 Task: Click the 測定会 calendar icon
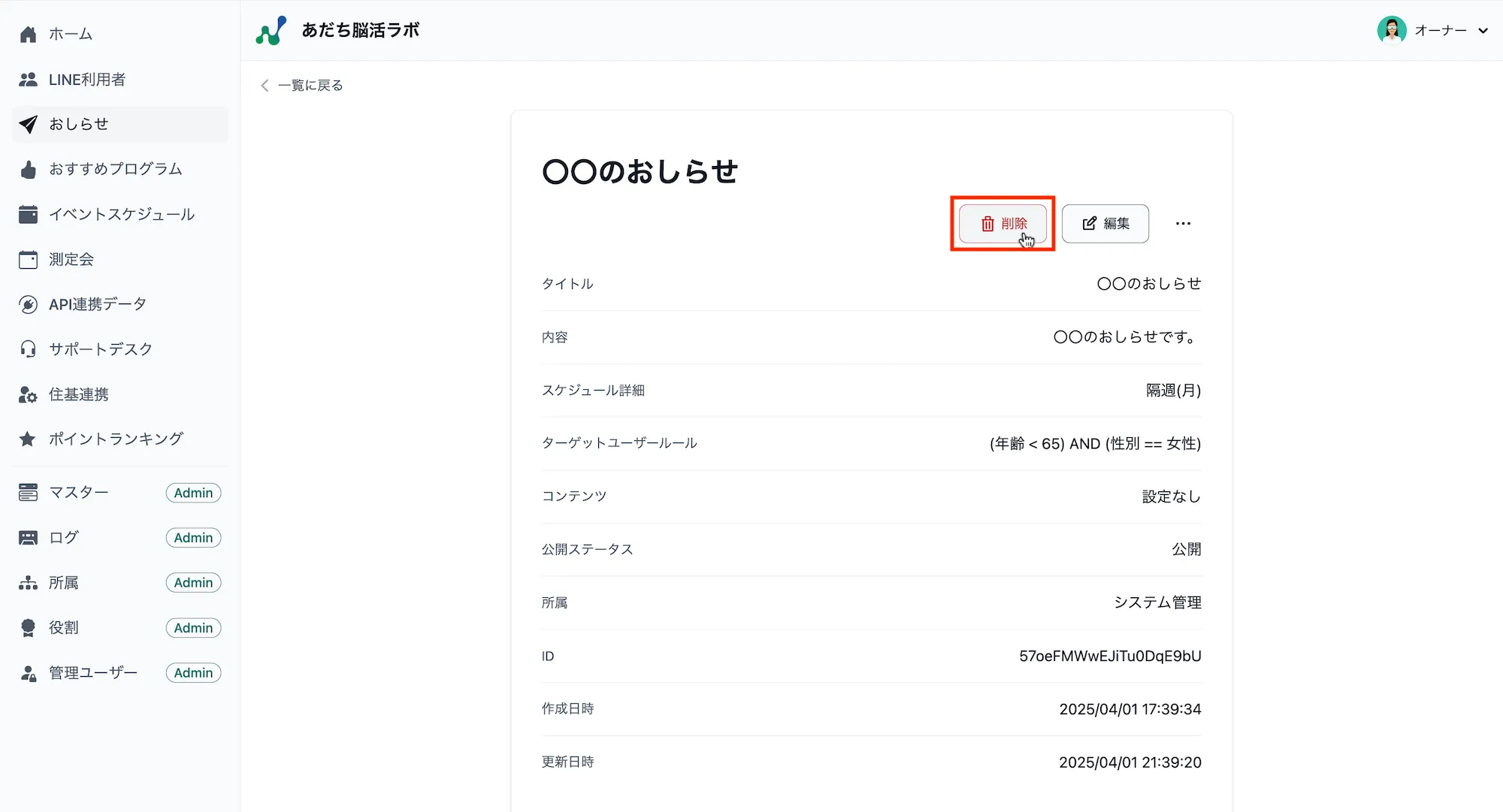(28, 259)
